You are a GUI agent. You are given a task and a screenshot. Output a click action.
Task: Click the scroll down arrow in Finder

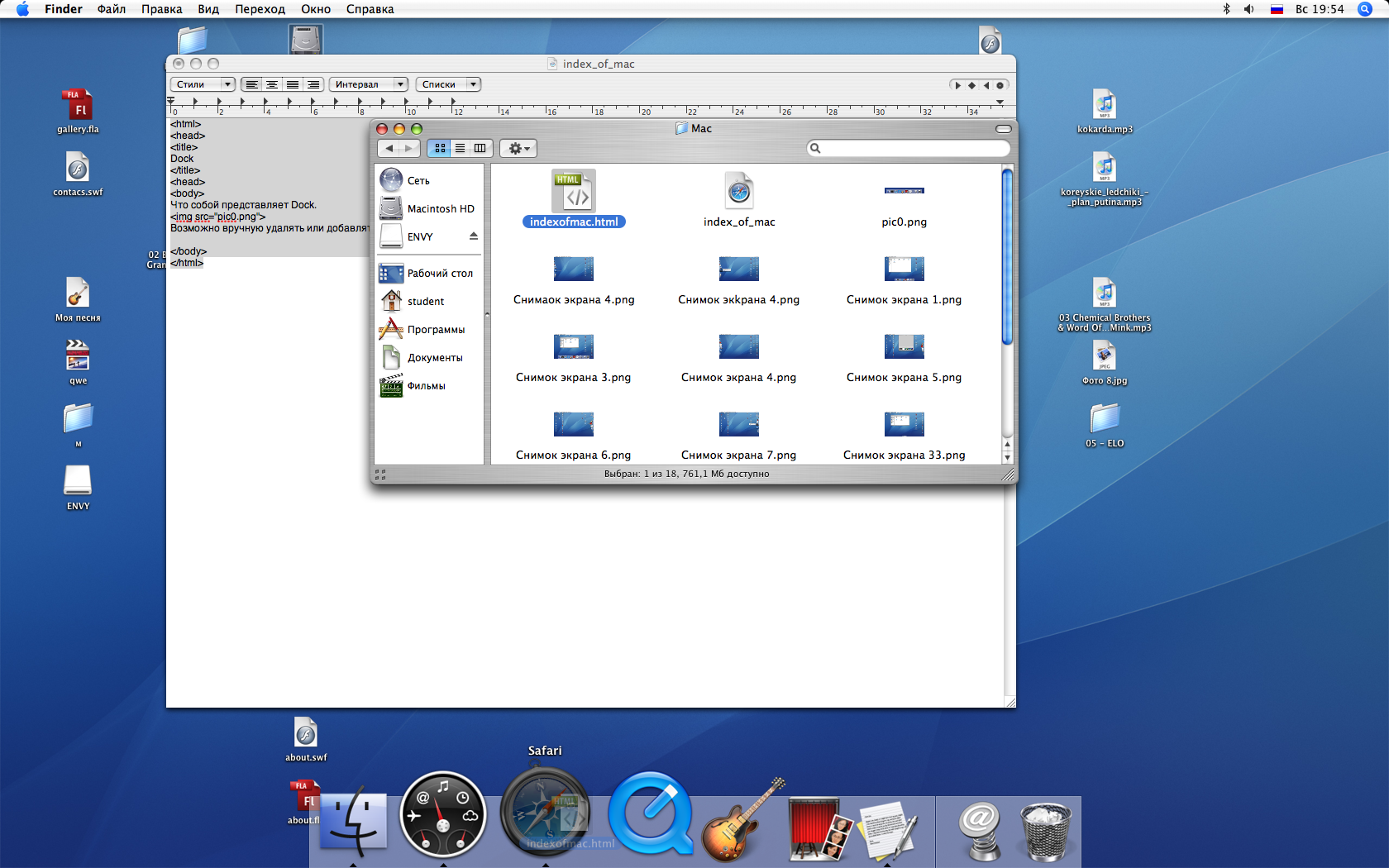tap(1007, 457)
